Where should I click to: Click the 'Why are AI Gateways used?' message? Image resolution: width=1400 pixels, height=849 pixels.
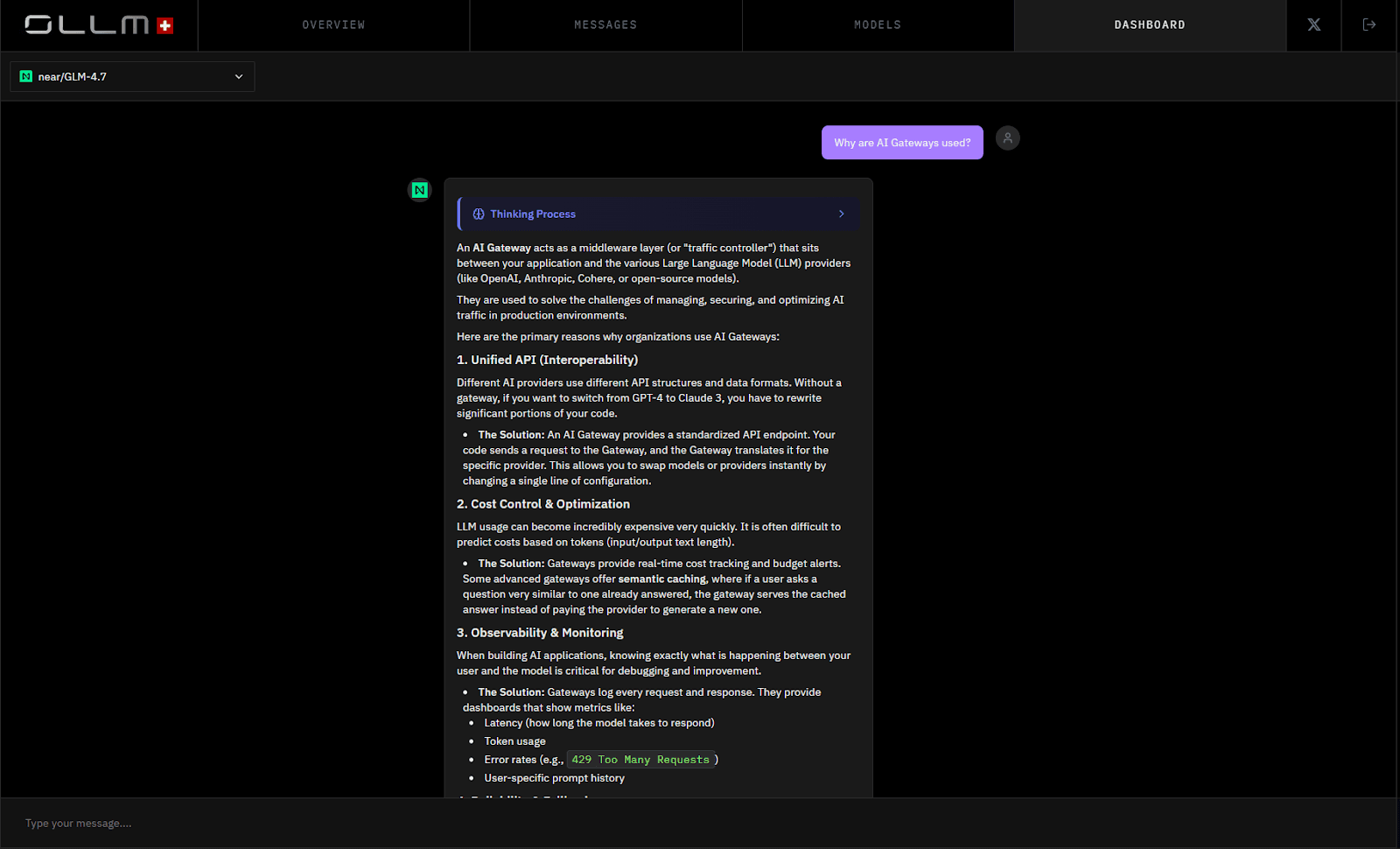902,143
